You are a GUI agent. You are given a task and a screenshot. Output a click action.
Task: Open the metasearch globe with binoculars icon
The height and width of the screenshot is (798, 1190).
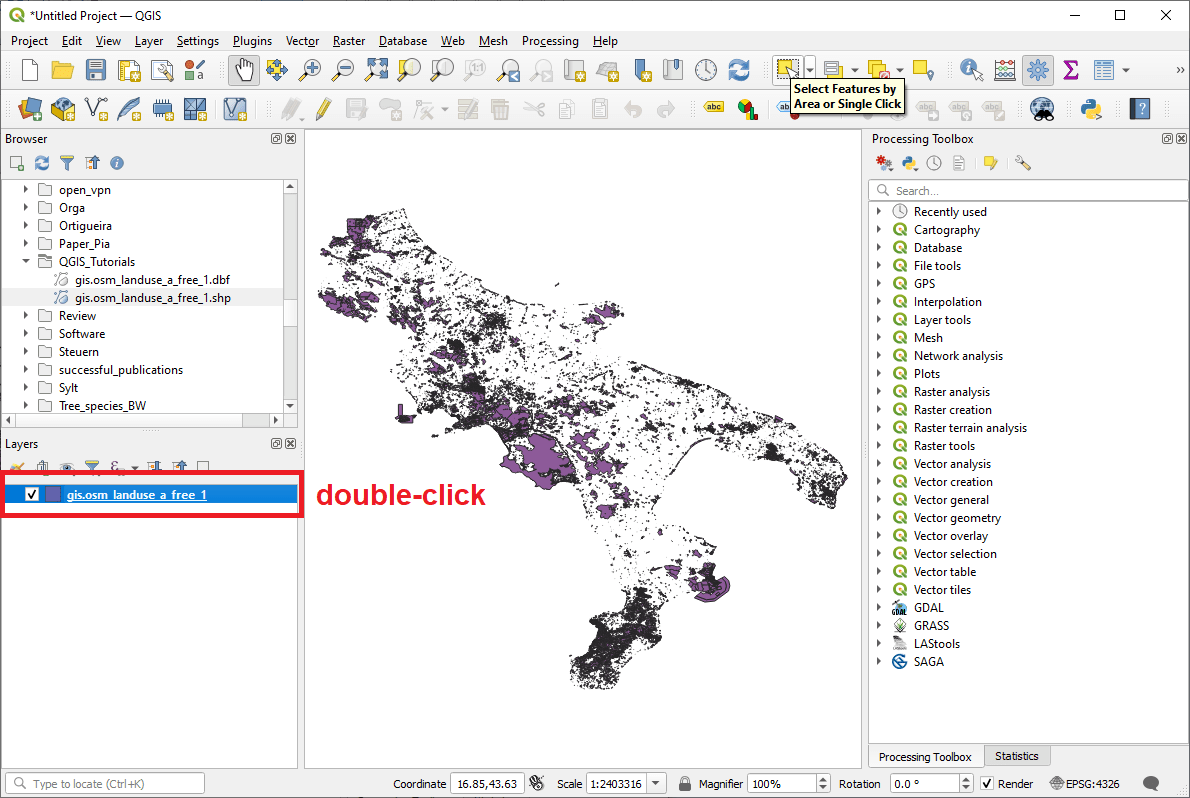tap(1042, 109)
